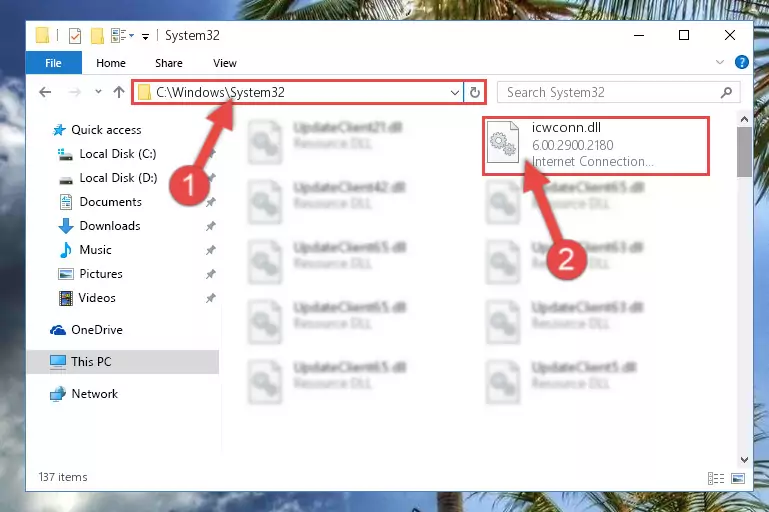Click the Properties checkmark icon in title bar
Viewport: 769px width, 512px height.
(x=75, y=36)
